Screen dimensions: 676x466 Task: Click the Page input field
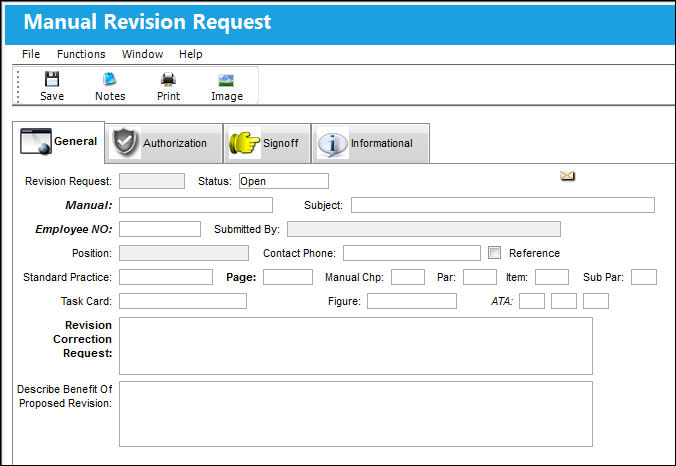point(288,277)
